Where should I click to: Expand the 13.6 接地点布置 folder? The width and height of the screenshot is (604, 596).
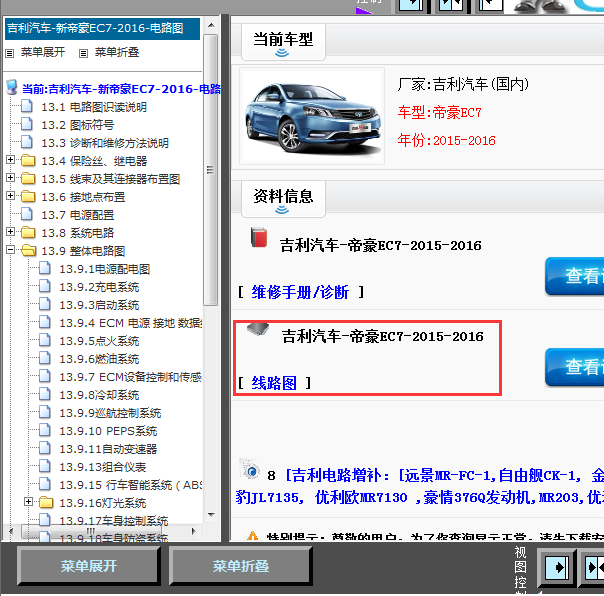click(10, 196)
